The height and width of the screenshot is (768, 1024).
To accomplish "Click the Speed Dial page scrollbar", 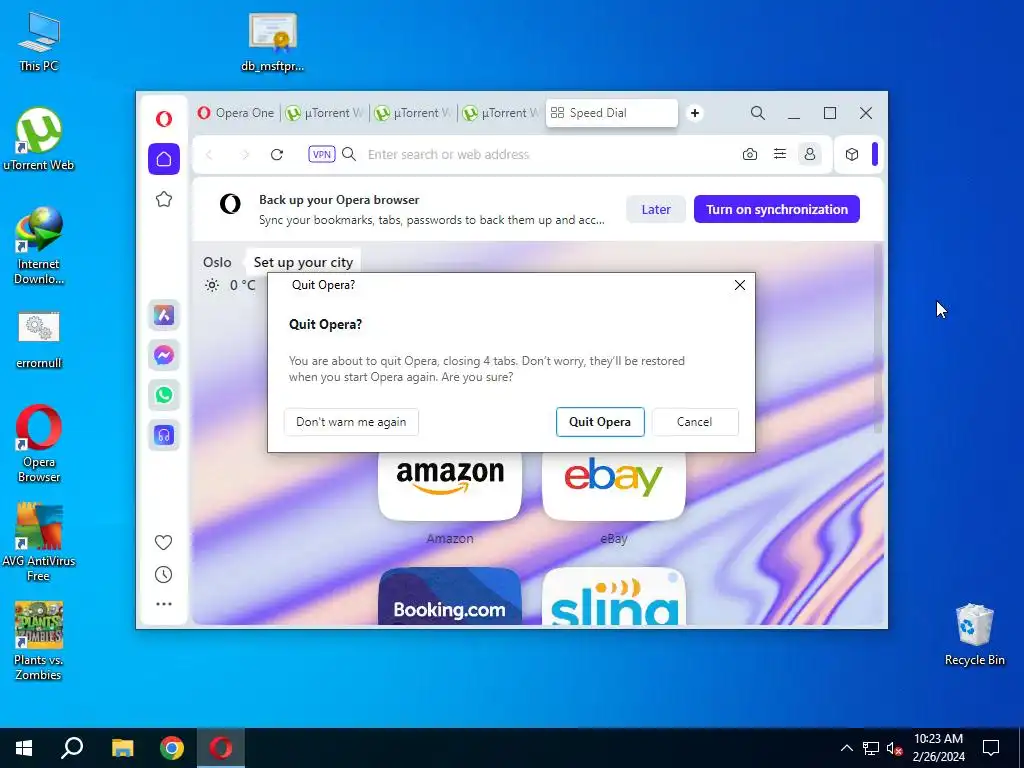I will 878,338.
